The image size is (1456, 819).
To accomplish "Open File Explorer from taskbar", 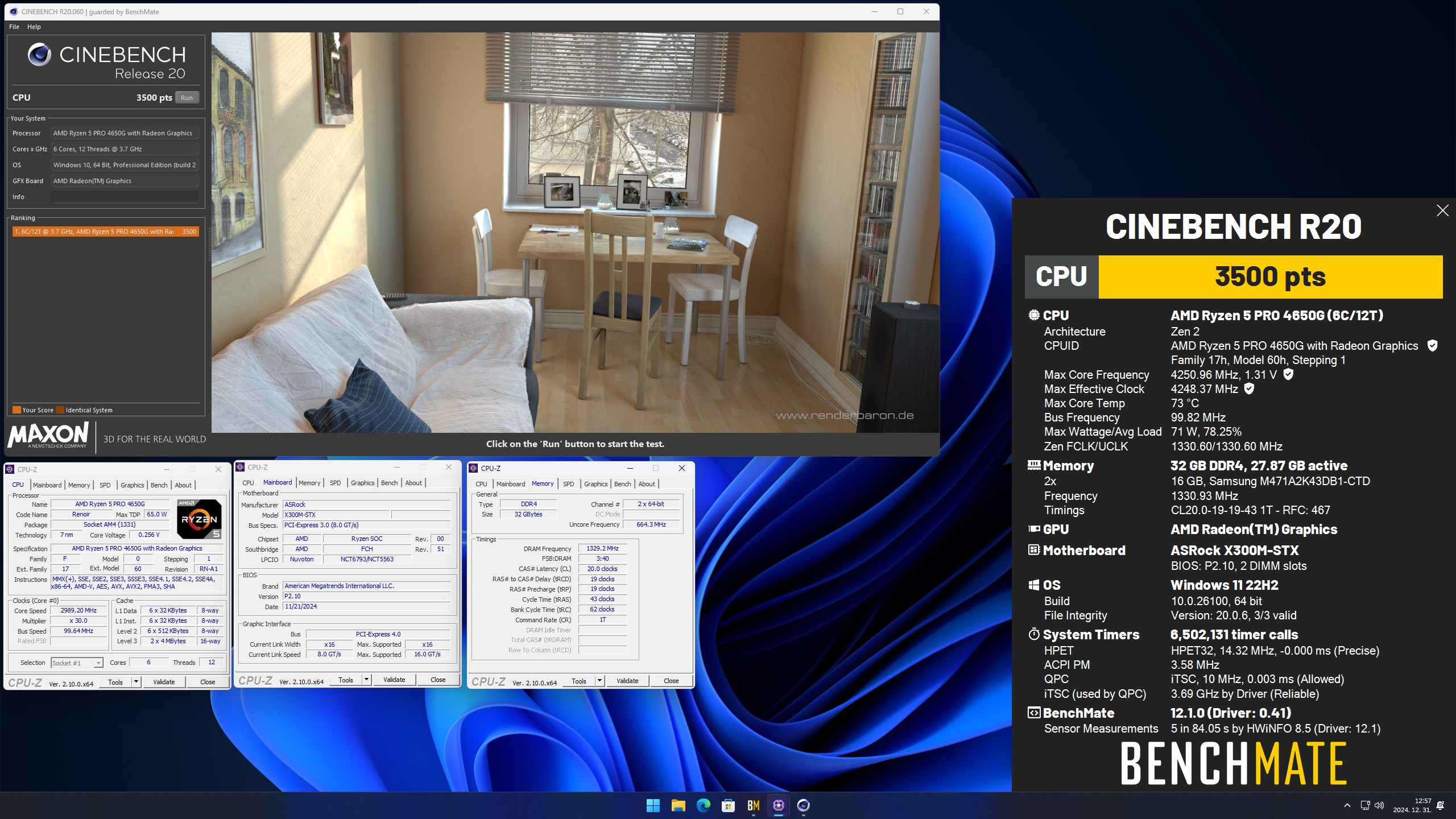I will click(678, 805).
